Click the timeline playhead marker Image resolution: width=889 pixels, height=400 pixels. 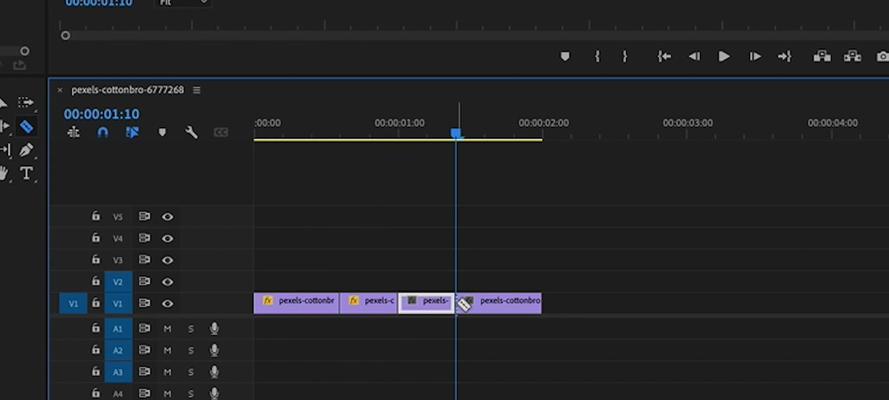456,133
